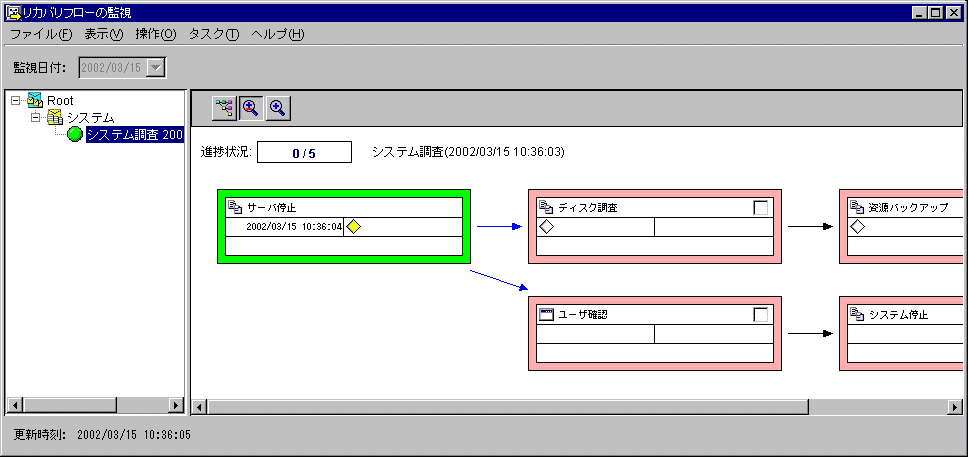Click the 監視日付 label

coord(40,68)
